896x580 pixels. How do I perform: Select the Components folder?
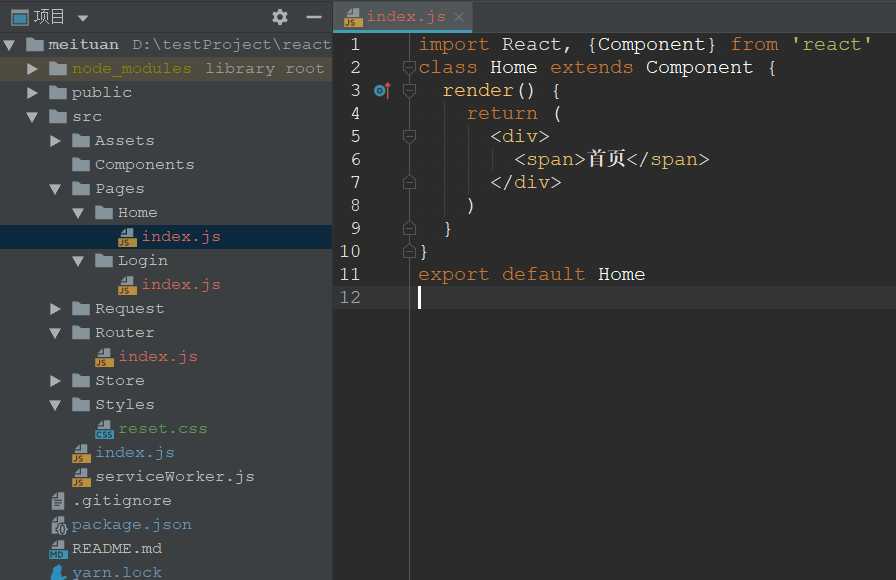click(145, 165)
